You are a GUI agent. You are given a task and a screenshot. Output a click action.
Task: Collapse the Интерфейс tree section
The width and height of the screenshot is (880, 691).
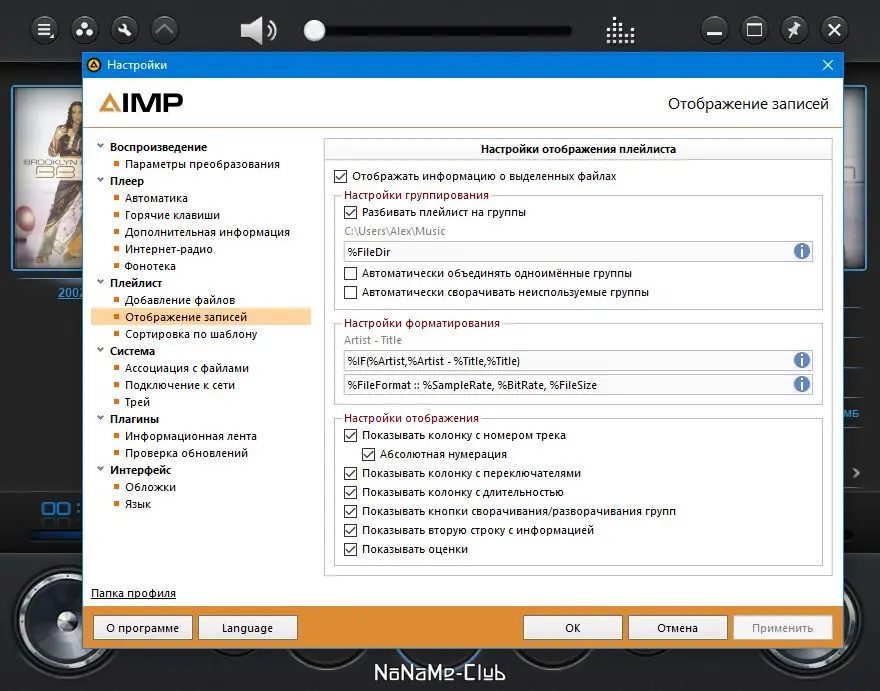100,469
